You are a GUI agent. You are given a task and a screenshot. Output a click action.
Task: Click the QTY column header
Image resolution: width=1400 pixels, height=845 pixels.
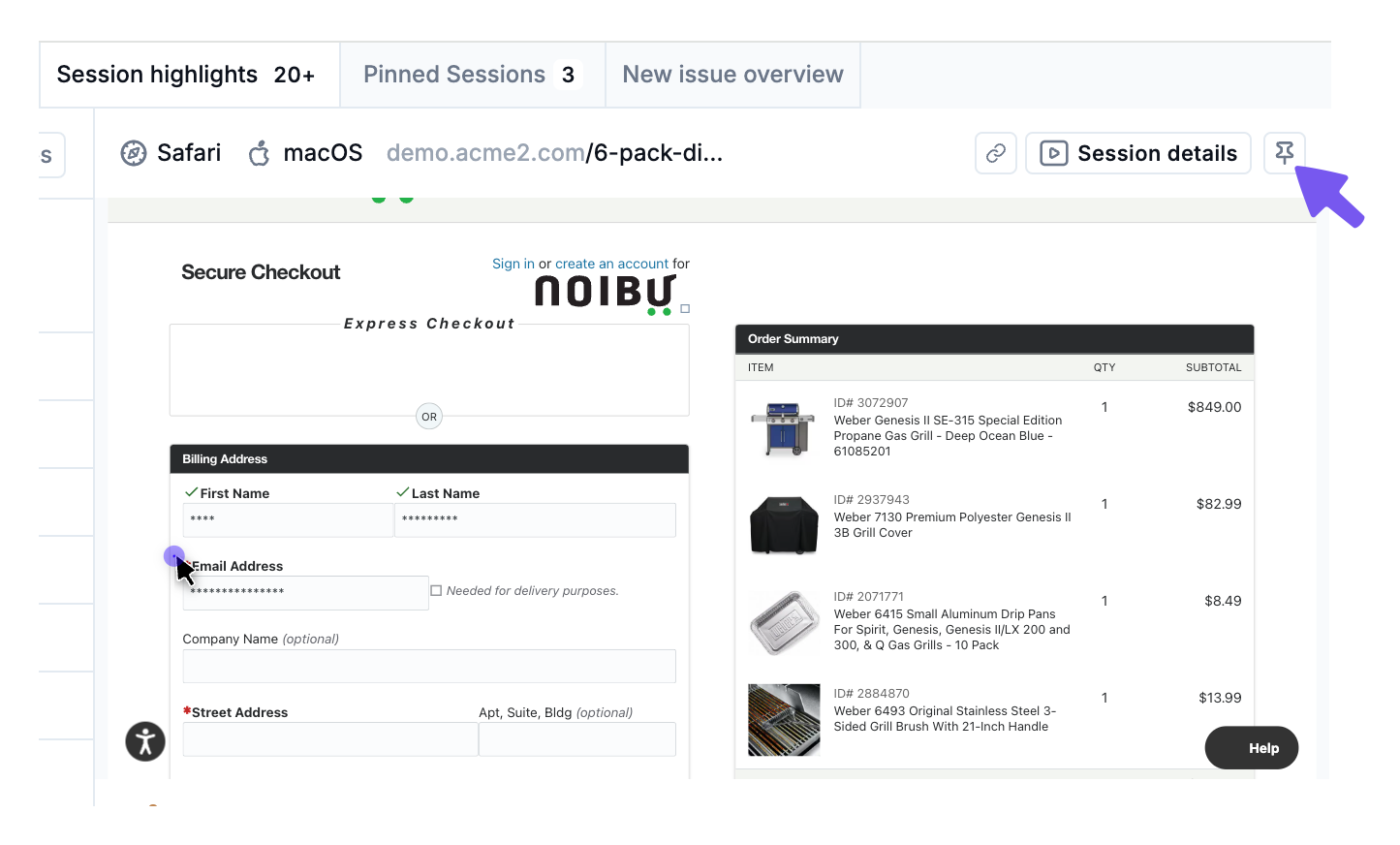(x=1104, y=368)
